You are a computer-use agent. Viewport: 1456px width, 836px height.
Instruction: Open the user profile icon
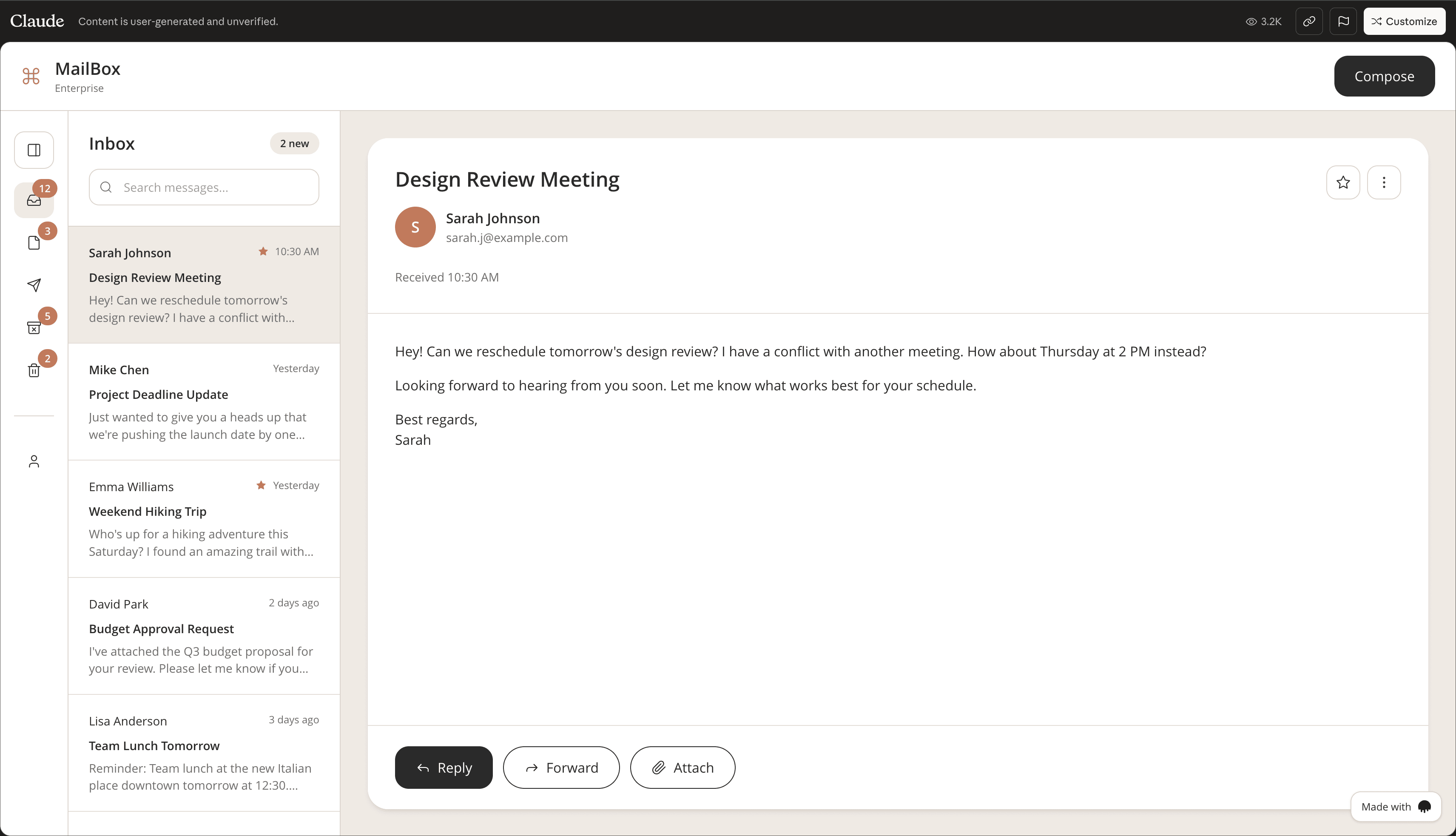[34, 462]
